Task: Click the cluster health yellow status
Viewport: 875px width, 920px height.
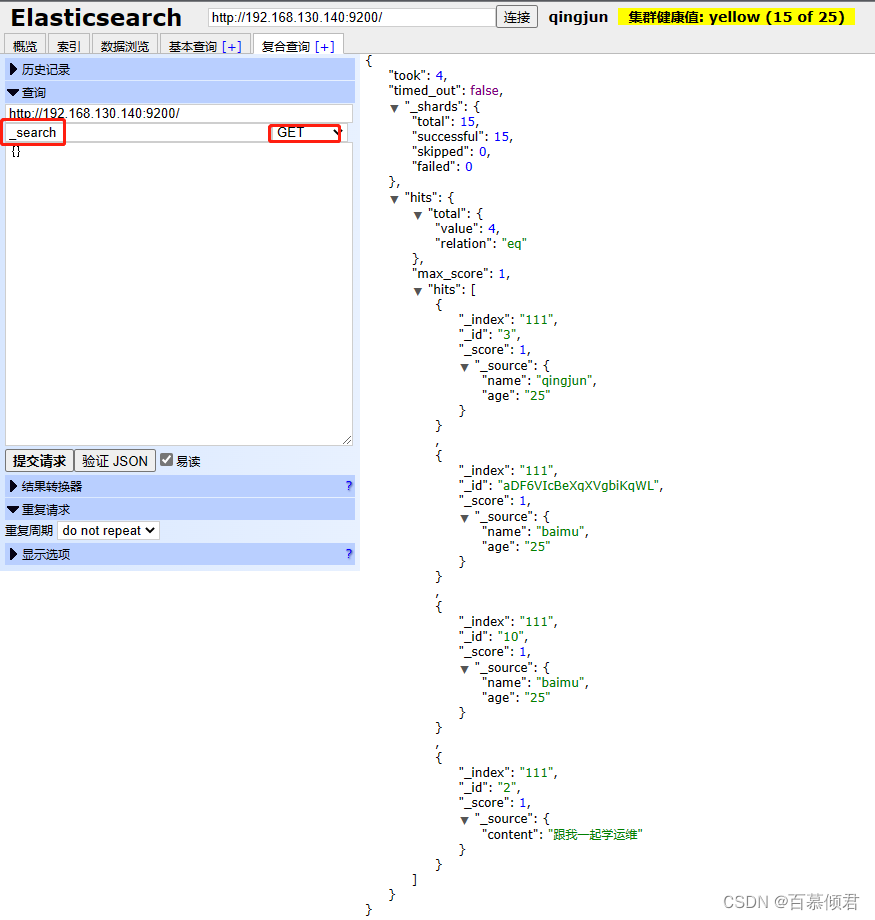Action: click(x=736, y=17)
